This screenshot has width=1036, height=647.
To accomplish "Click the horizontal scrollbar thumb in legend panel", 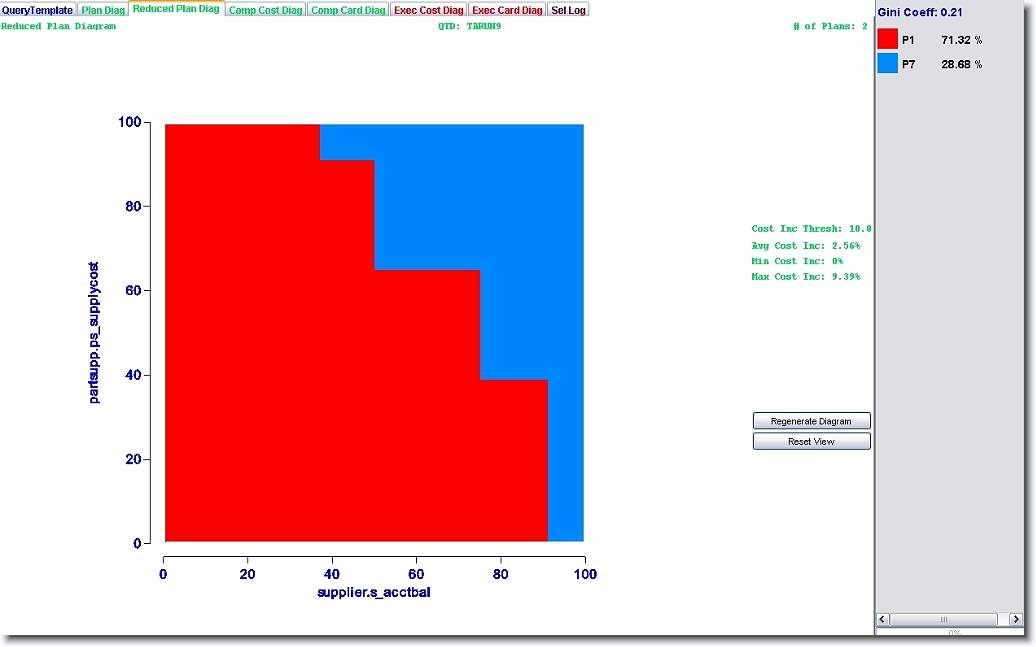I will point(943,619).
